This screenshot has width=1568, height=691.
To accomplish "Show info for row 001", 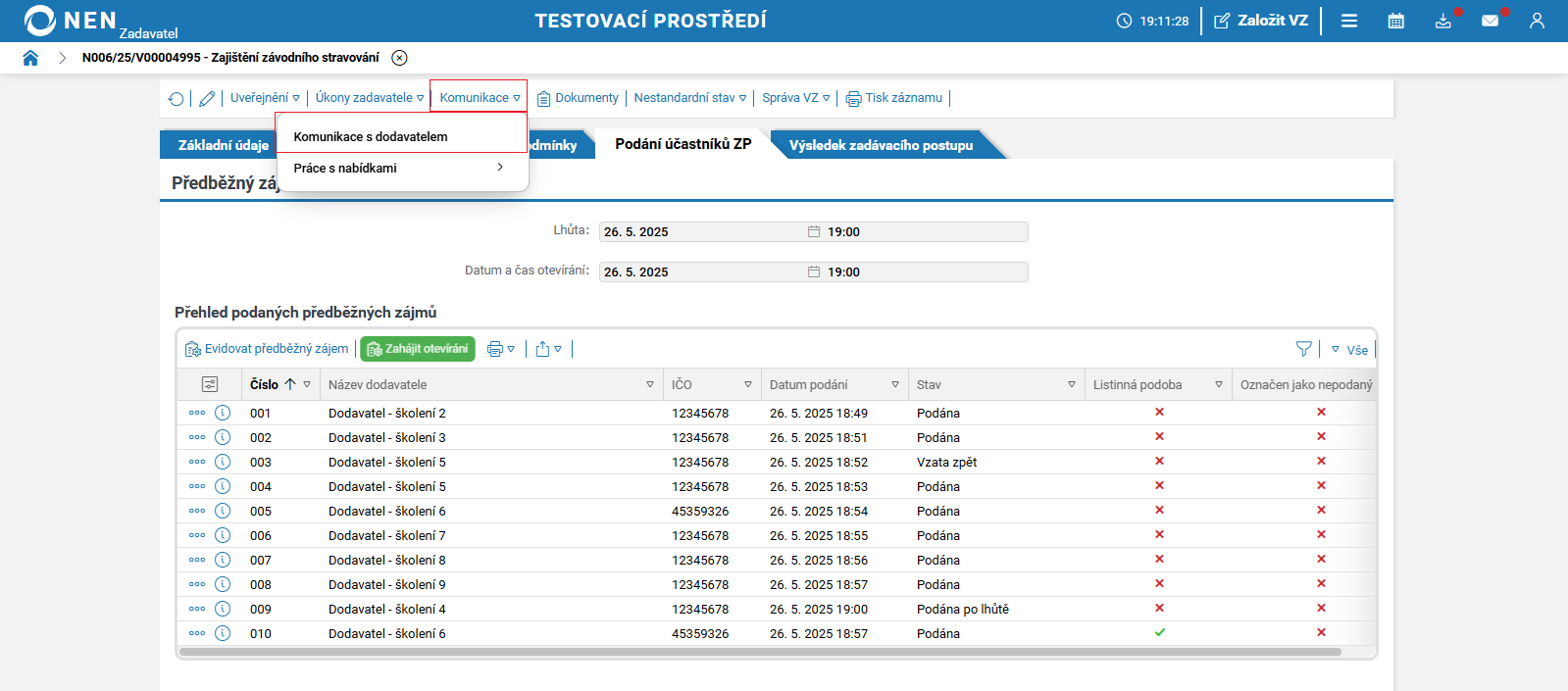I will click(223, 413).
